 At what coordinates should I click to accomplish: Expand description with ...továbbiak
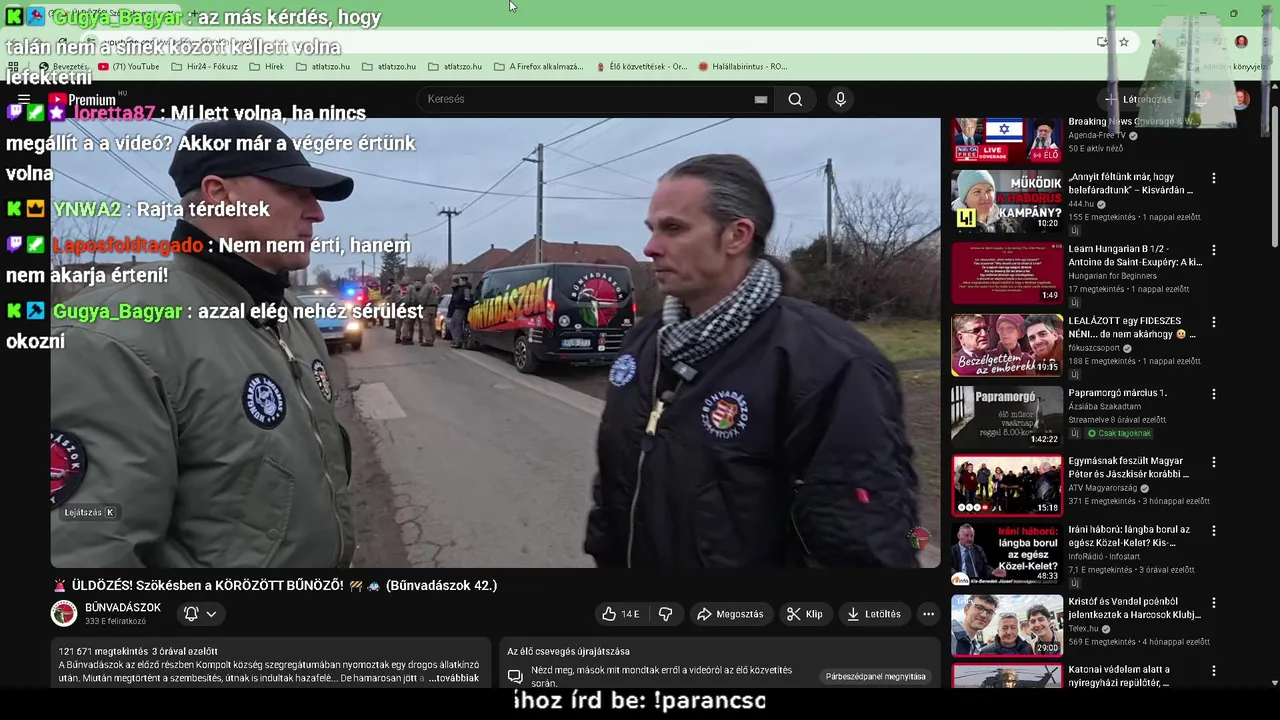pyautogui.click(x=454, y=678)
